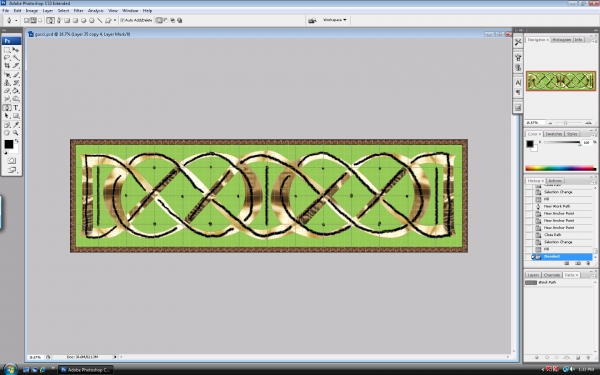Open the Pen tool preset picker arrow
The height and width of the screenshot is (375, 600).
(x=16, y=20)
